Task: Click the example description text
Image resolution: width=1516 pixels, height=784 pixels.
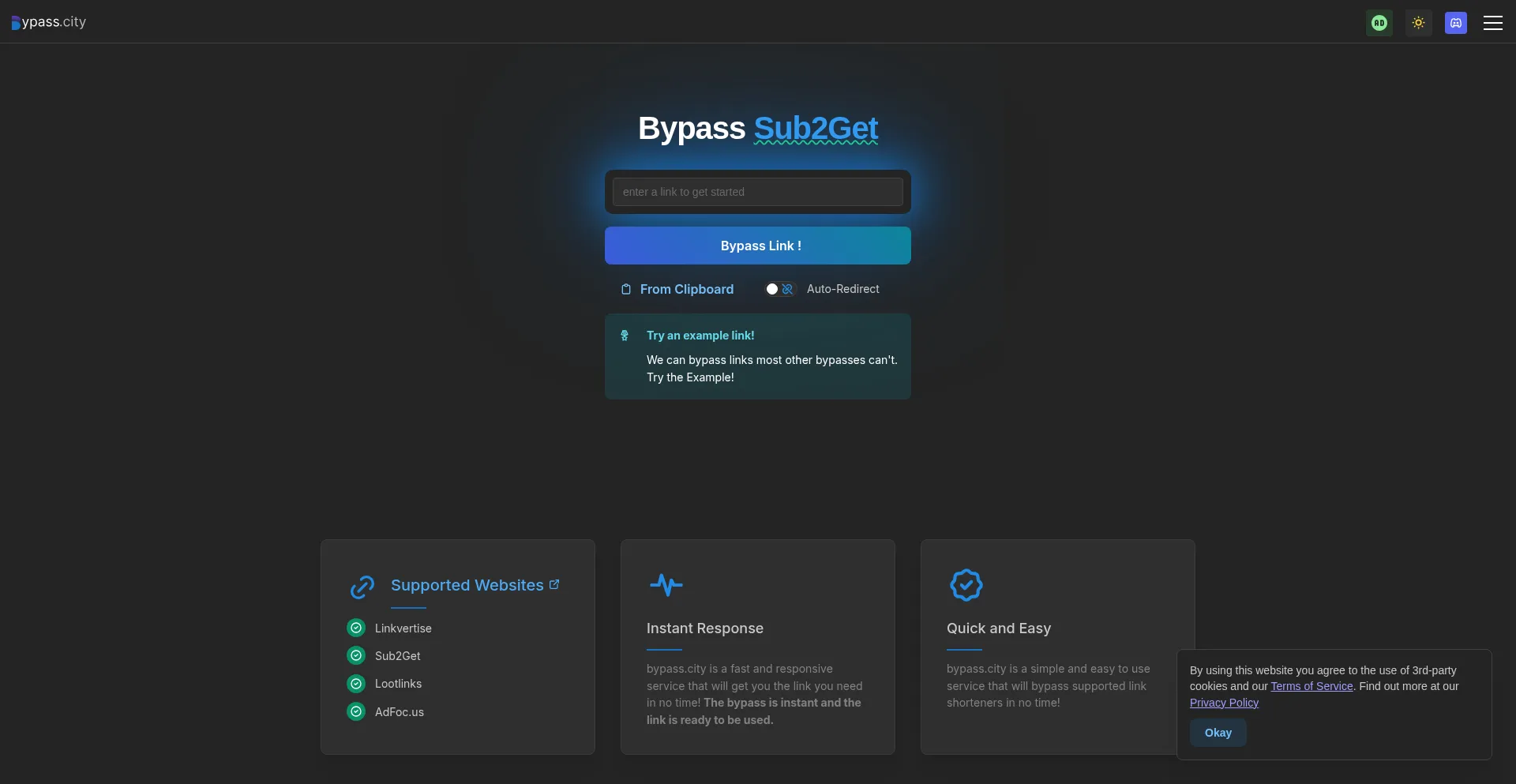Action: pyautogui.click(x=772, y=369)
